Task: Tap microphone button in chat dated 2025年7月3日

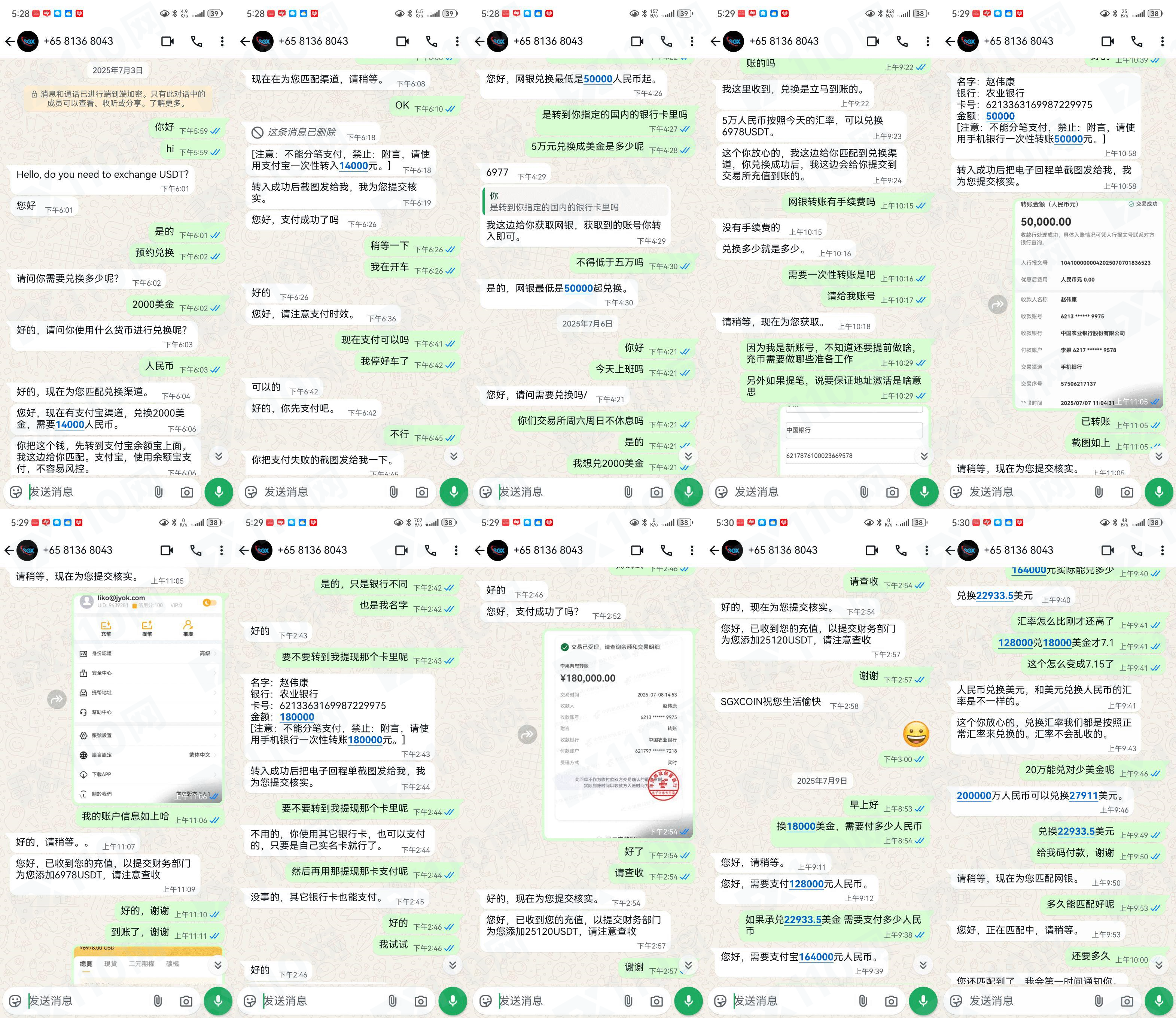Action: [x=219, y=492]
